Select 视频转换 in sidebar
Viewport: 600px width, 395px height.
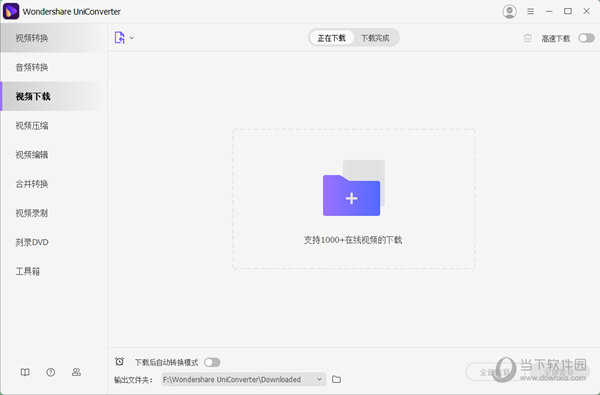54,38
